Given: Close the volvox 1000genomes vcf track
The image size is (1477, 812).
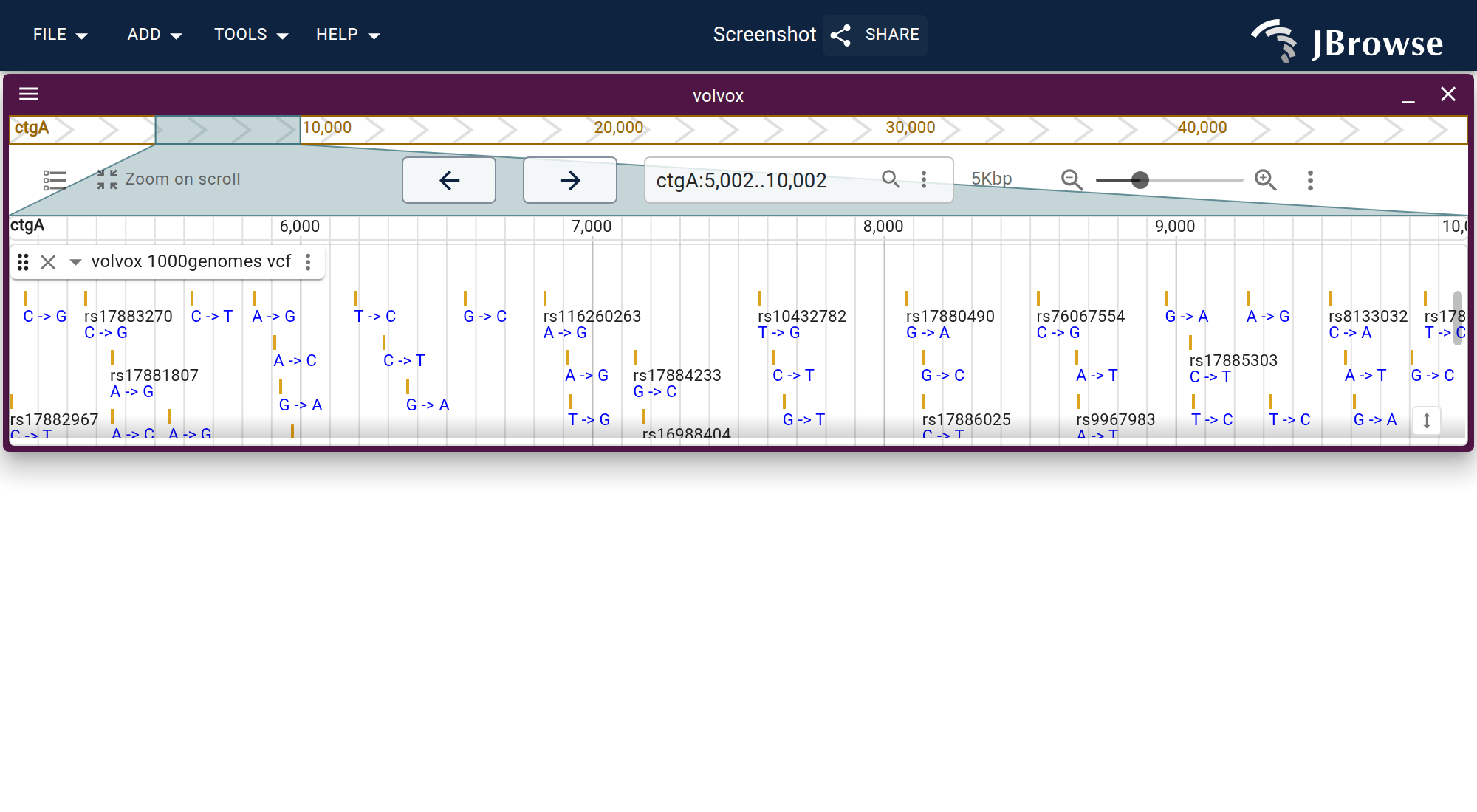Looking at the screenshot, I should 48,262.
